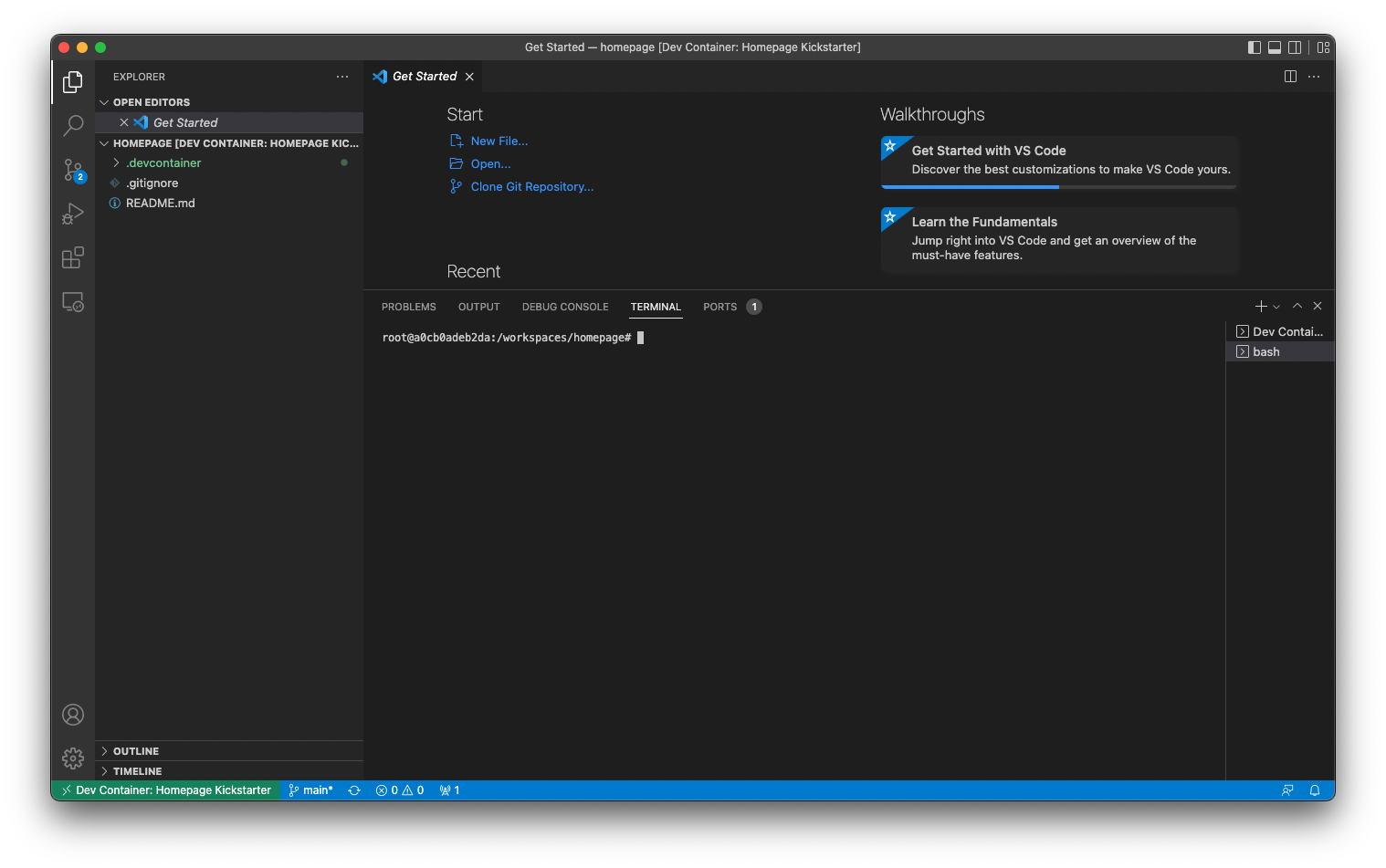Click the Manage gear icon
Image resolution: width=1386 pixels, height=868 pixels.
pos(73,758)
